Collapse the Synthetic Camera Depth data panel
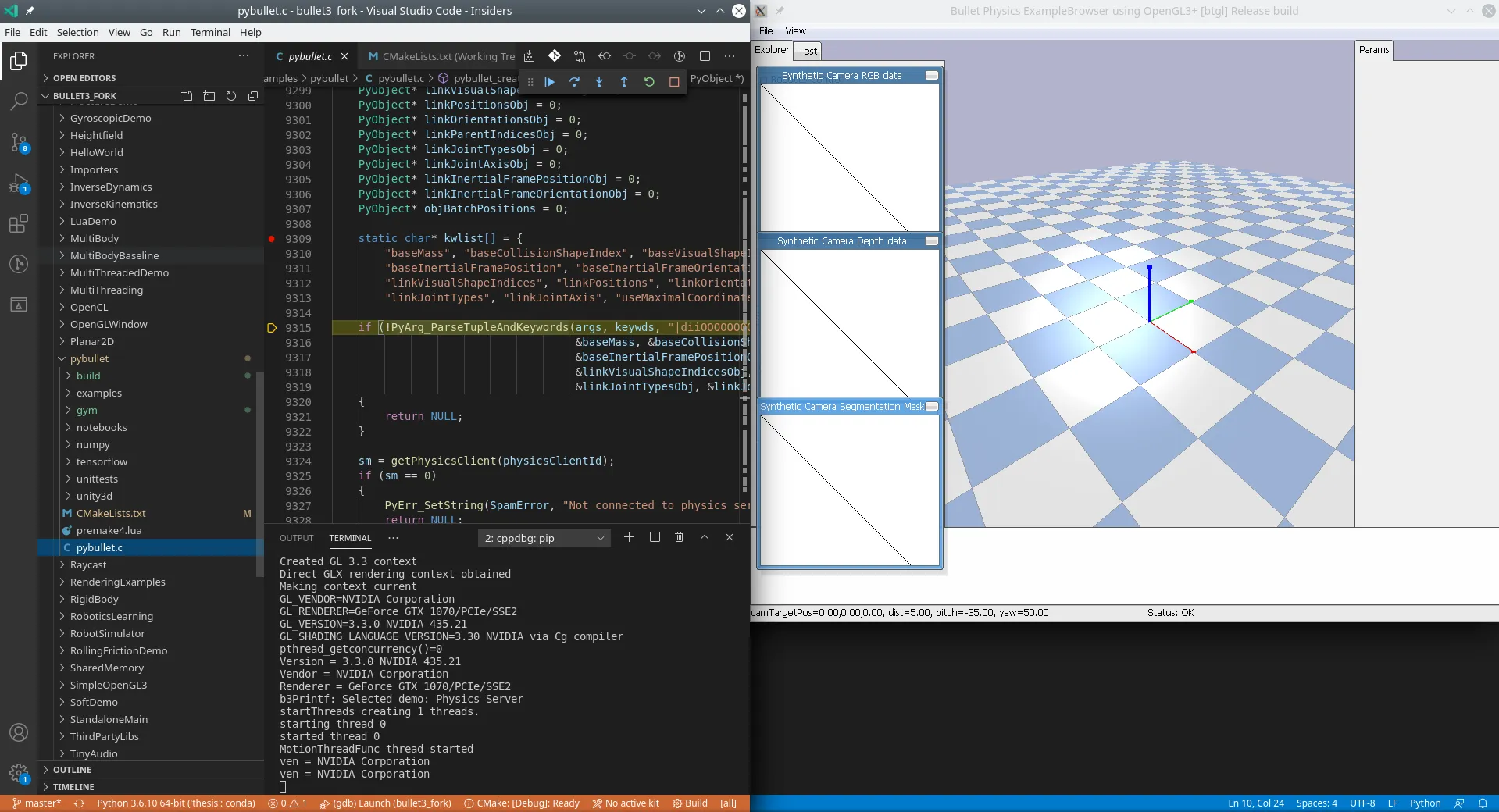1499x812 pixels. click(x=931, y=241)
